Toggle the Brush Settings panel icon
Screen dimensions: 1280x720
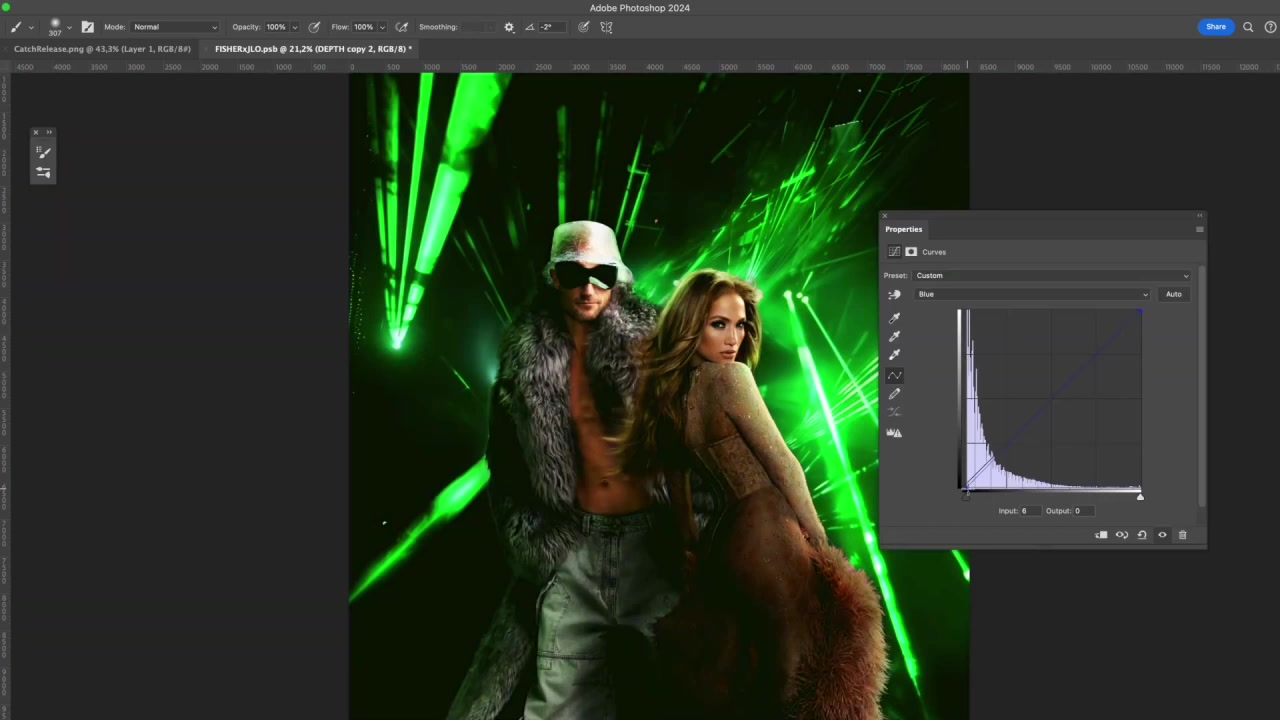87,27
